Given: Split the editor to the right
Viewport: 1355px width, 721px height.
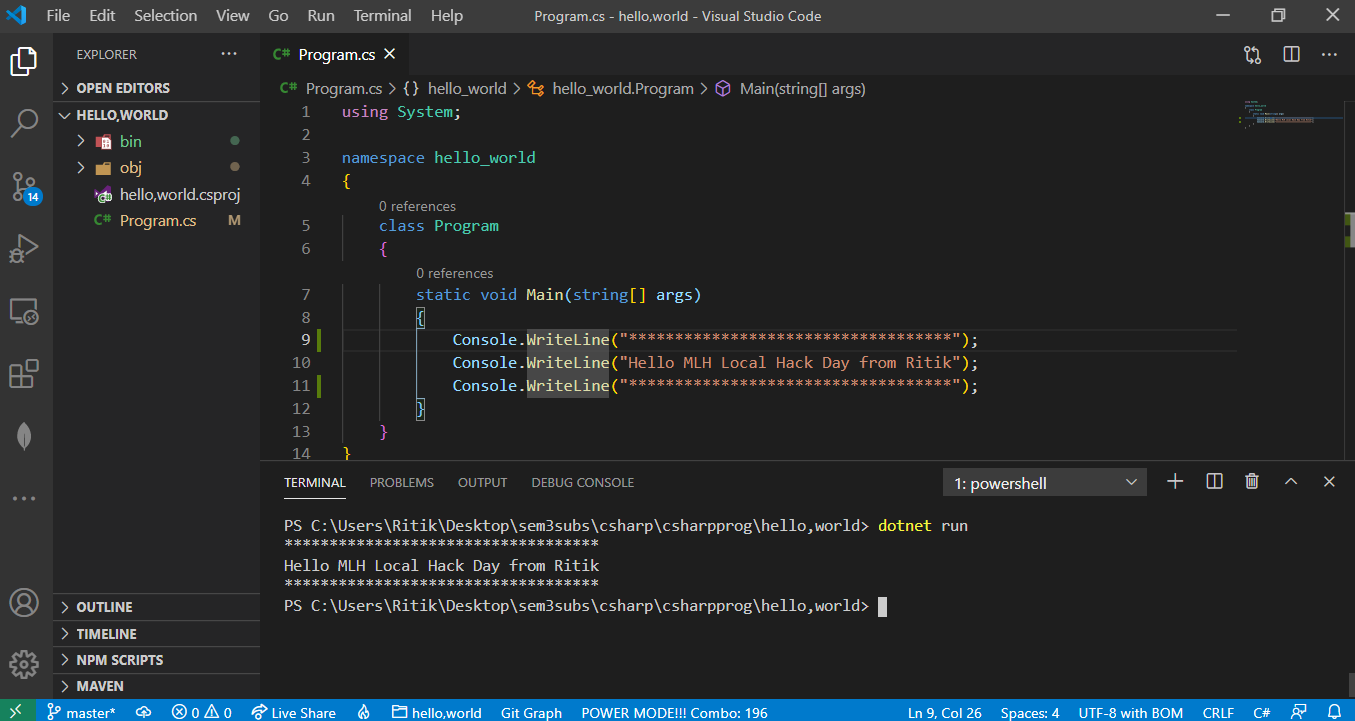Looking at the screenshot, I should [1292, 54].
